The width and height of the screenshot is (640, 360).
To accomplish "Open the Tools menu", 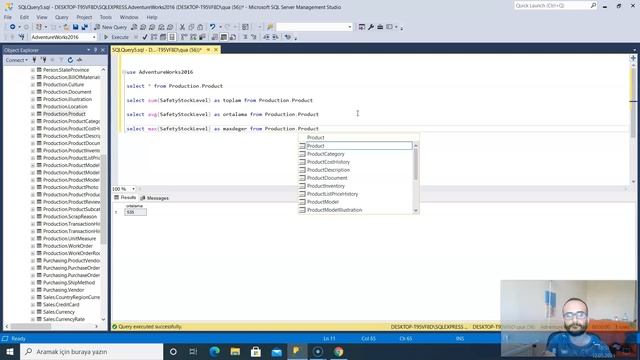I will tap(106, 17).
